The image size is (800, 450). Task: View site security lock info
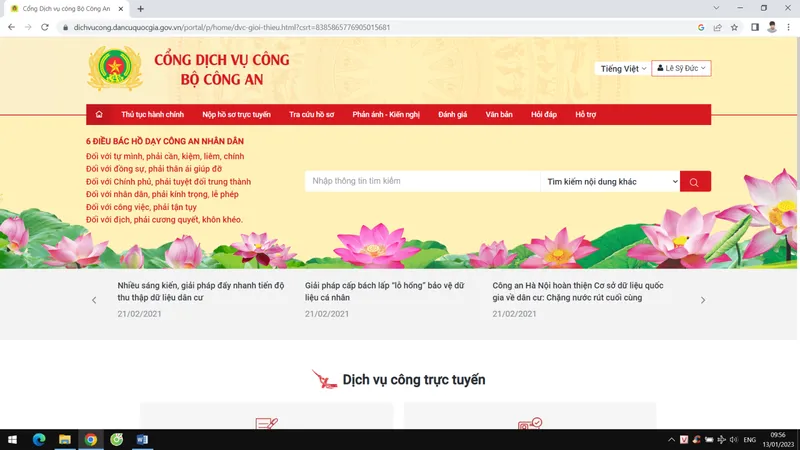pyautogui.click(x=65, y=28)
